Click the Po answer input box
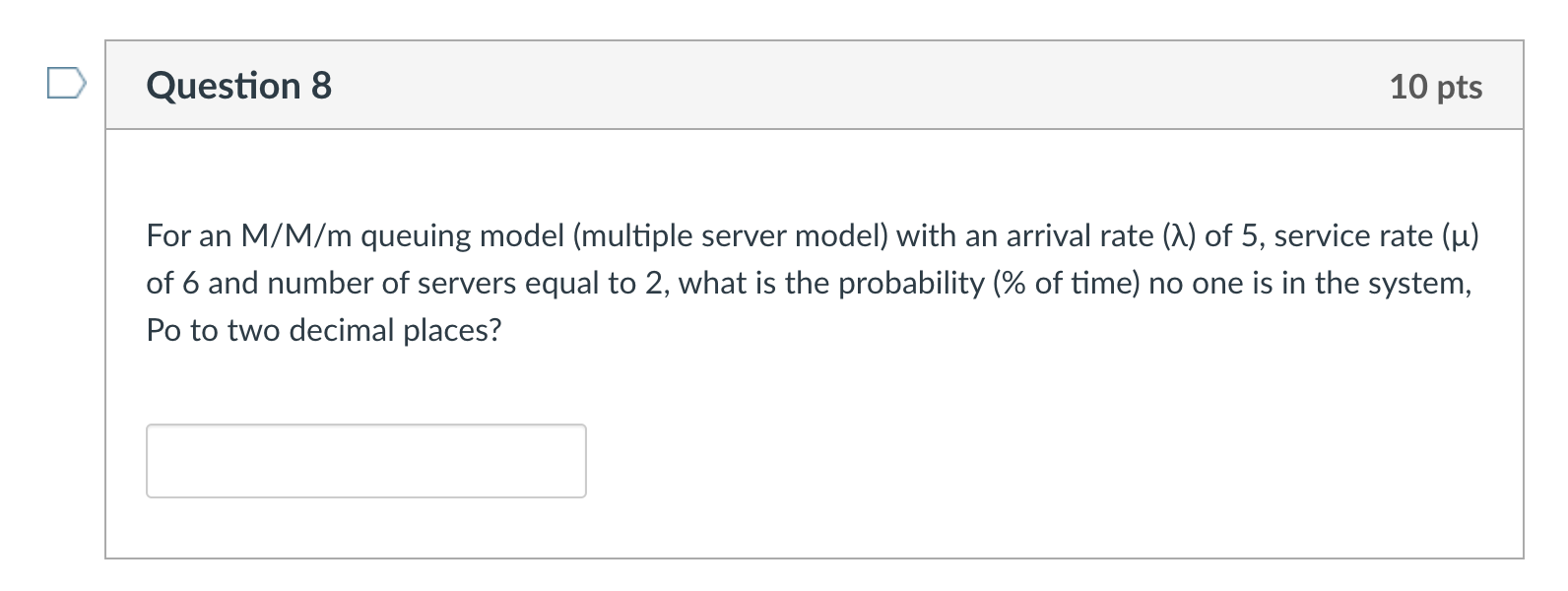 pyautogui.click(x=365, y=461)
